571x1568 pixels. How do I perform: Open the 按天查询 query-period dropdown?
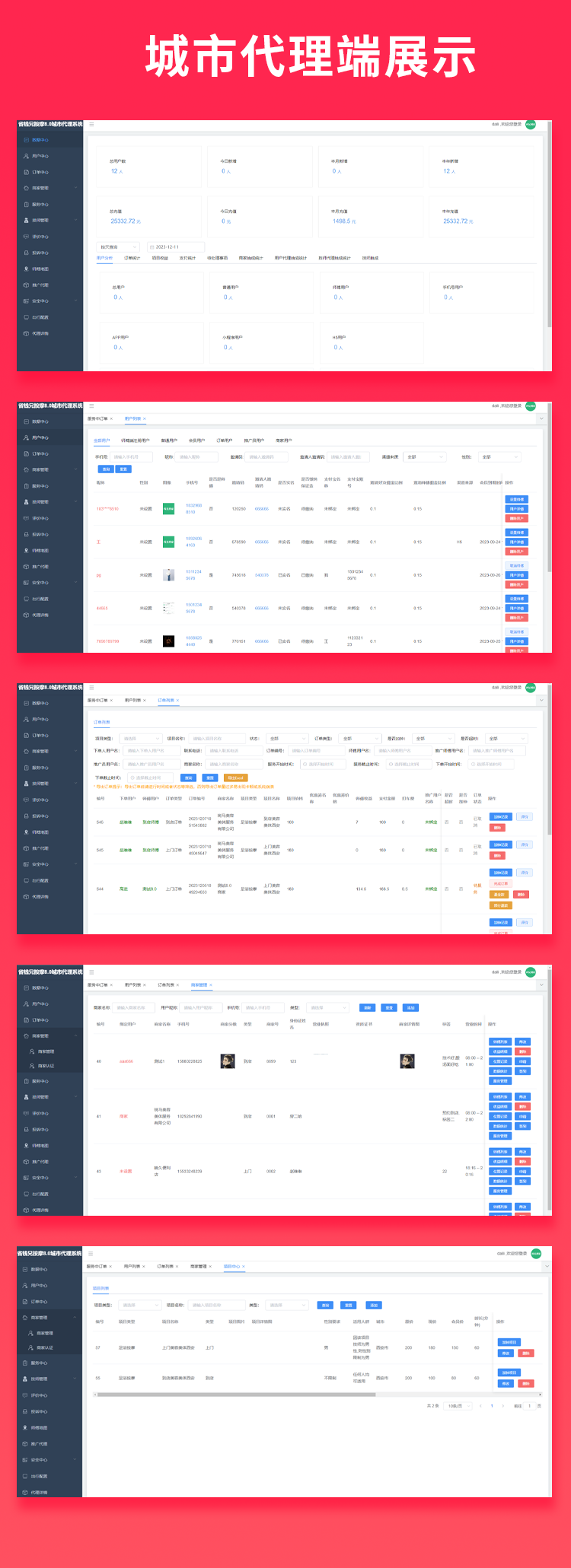pos(119,247)
